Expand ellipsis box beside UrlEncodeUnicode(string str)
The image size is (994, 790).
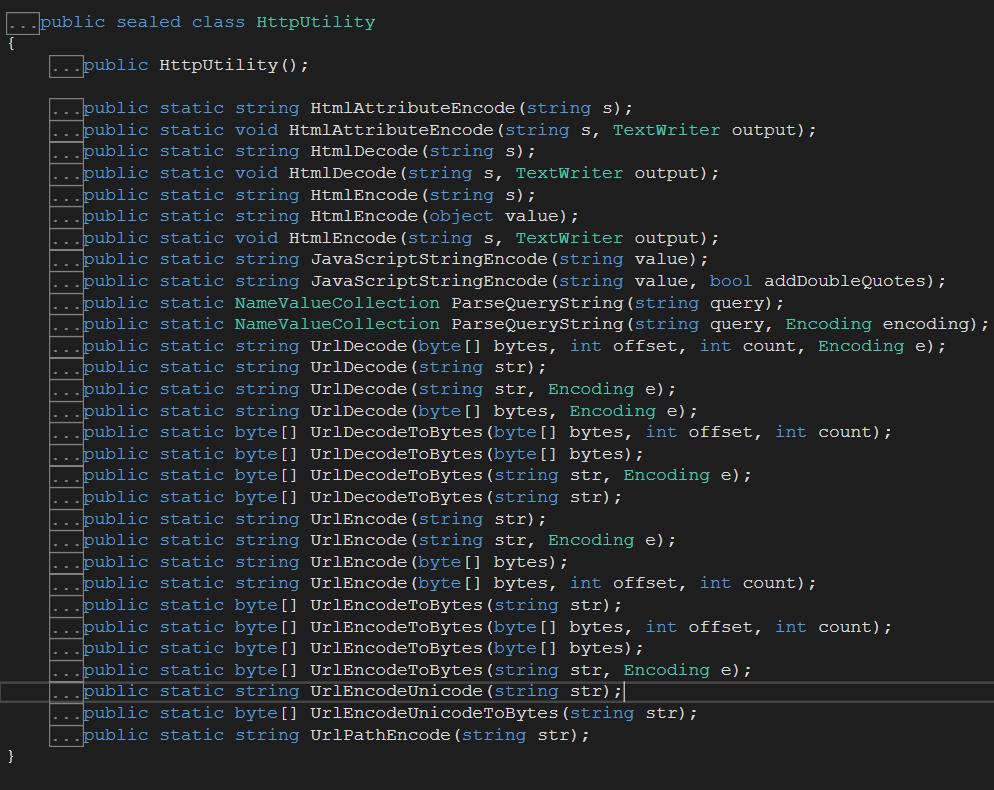66,692
